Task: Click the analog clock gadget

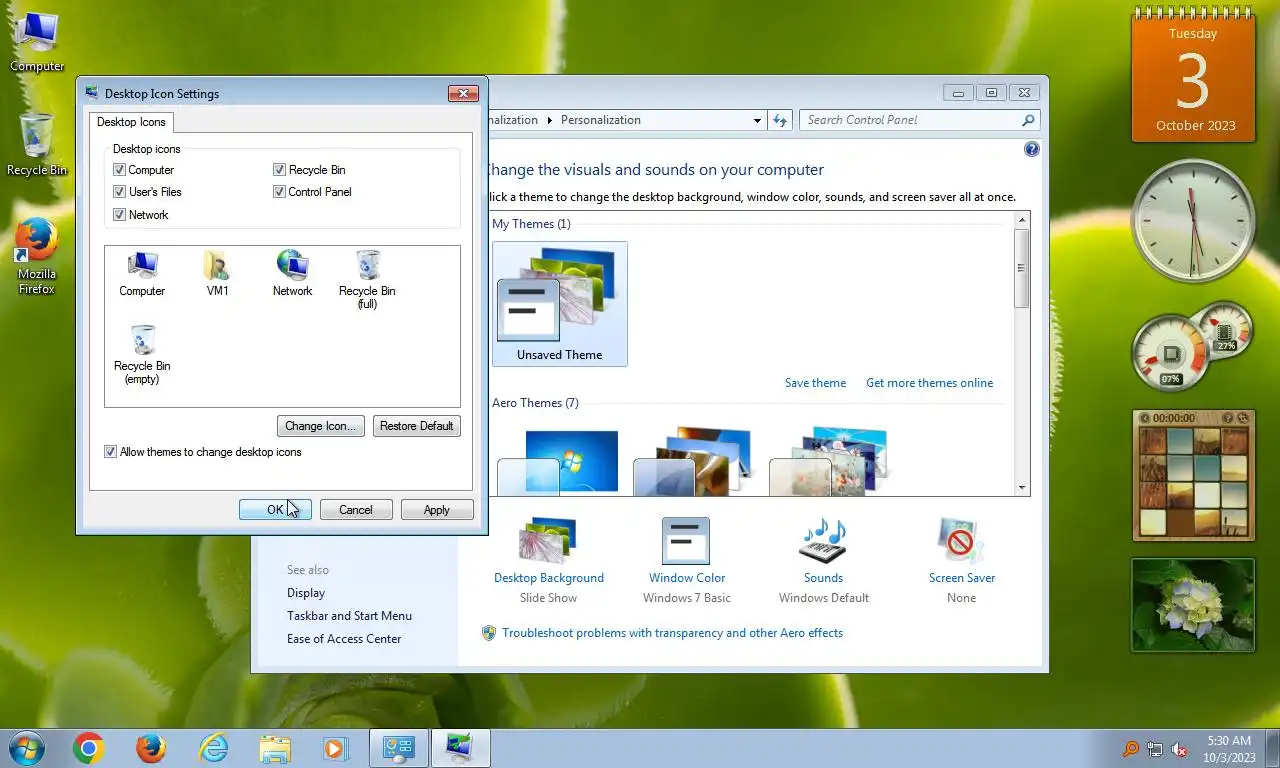Action: [x=1192, y=221]
